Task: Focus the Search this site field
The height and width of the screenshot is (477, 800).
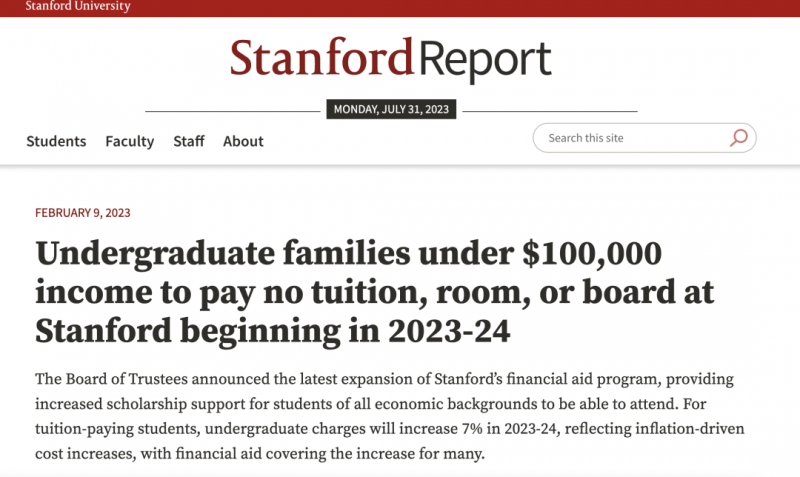Action: click(644, 138)
